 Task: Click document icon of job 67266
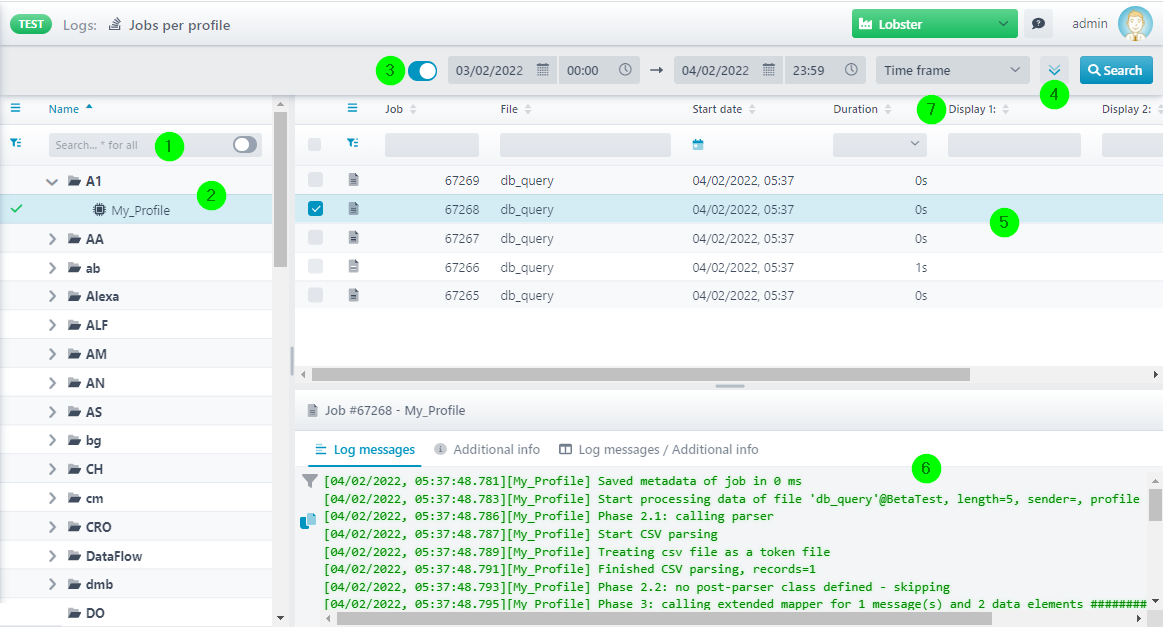click(354, 266)
